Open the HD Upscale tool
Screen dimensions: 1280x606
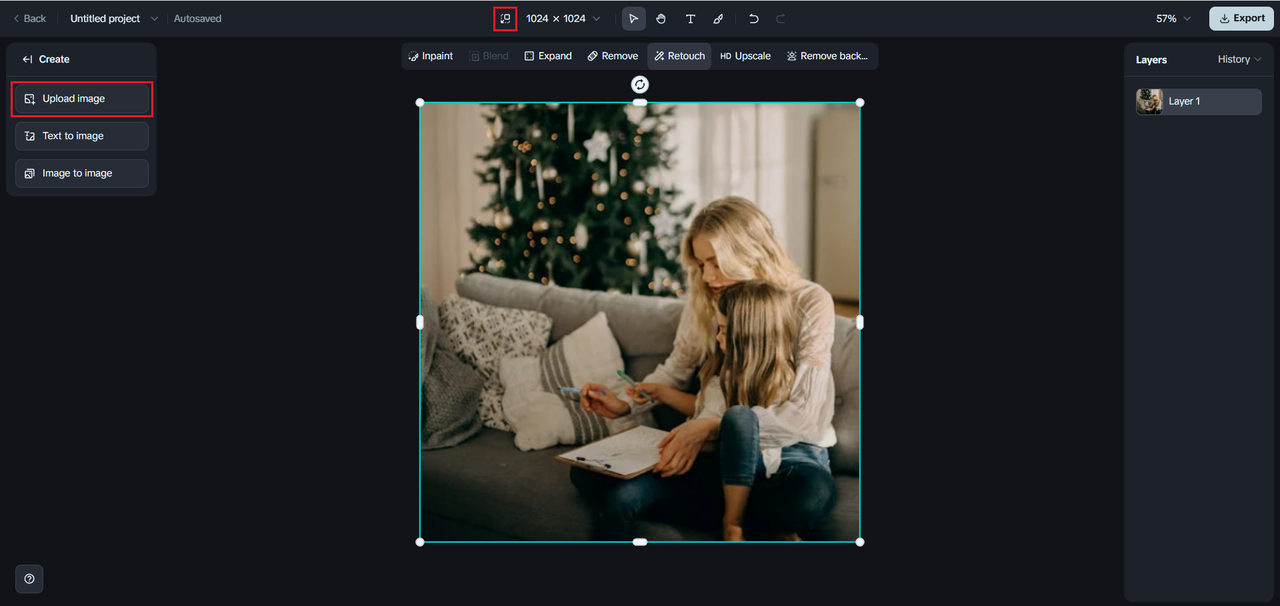point(745,56)
